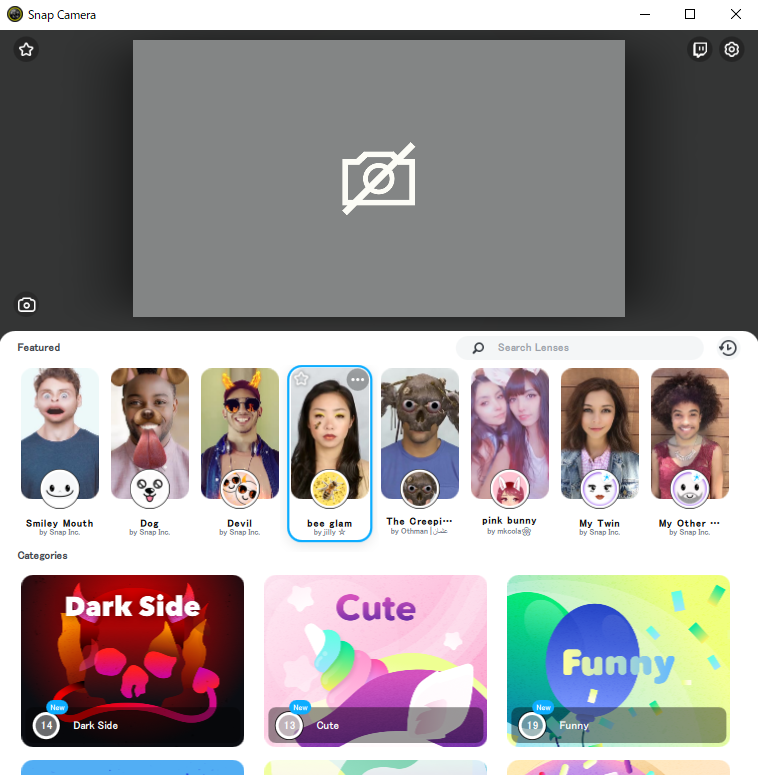The width and height of the screenshot is (758, 775).
Task: Click the Dog lens round icon
Action: coord(150,488)
